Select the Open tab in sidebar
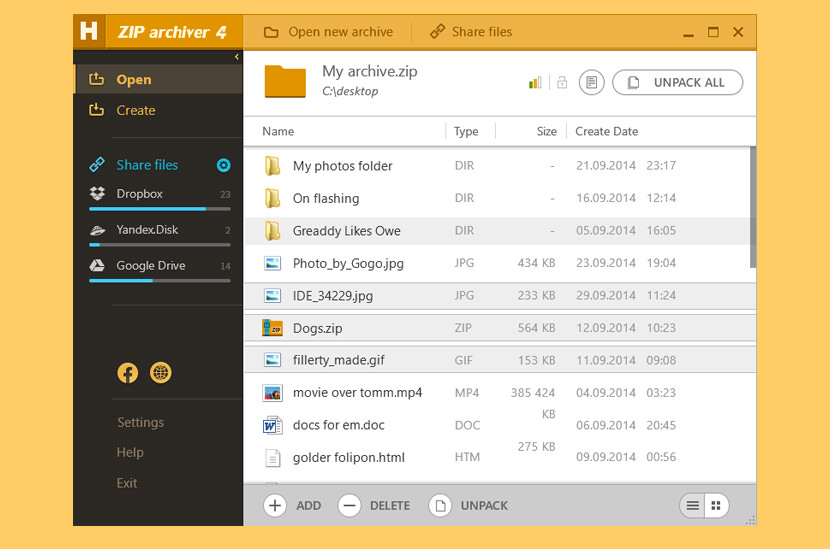Viewport: 830px width, 549px height. tap(133, 80)
